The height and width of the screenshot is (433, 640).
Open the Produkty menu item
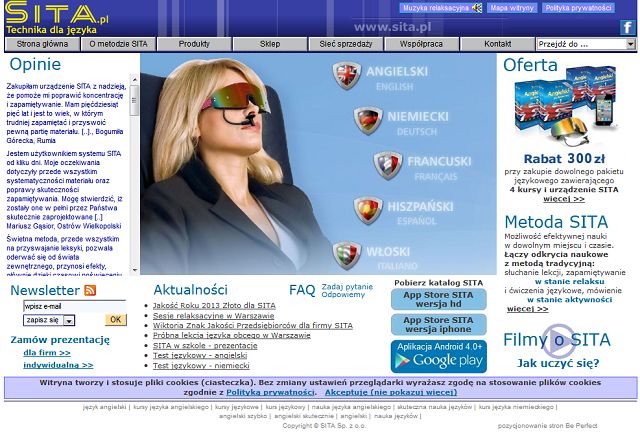(x=194, y=44)
